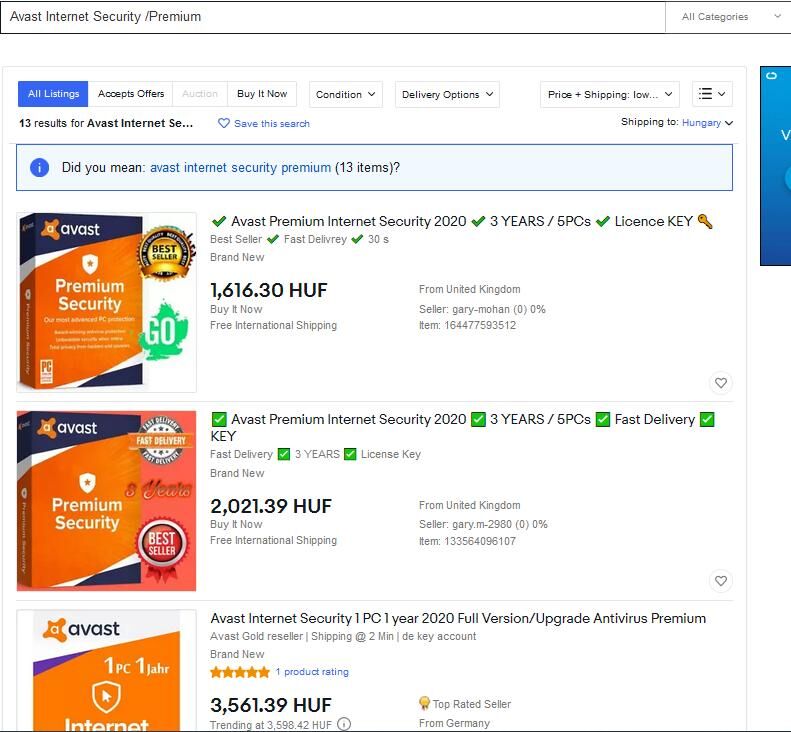The width and height of the screenshot is (791, 732).
Task: Open the All Categories dropdown
Action: [x=730, y=17]
